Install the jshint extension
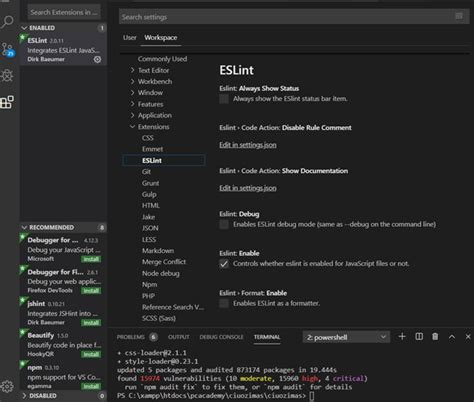Image resolution: width=474 pixels, height=402 pixels. coord(91,323)
